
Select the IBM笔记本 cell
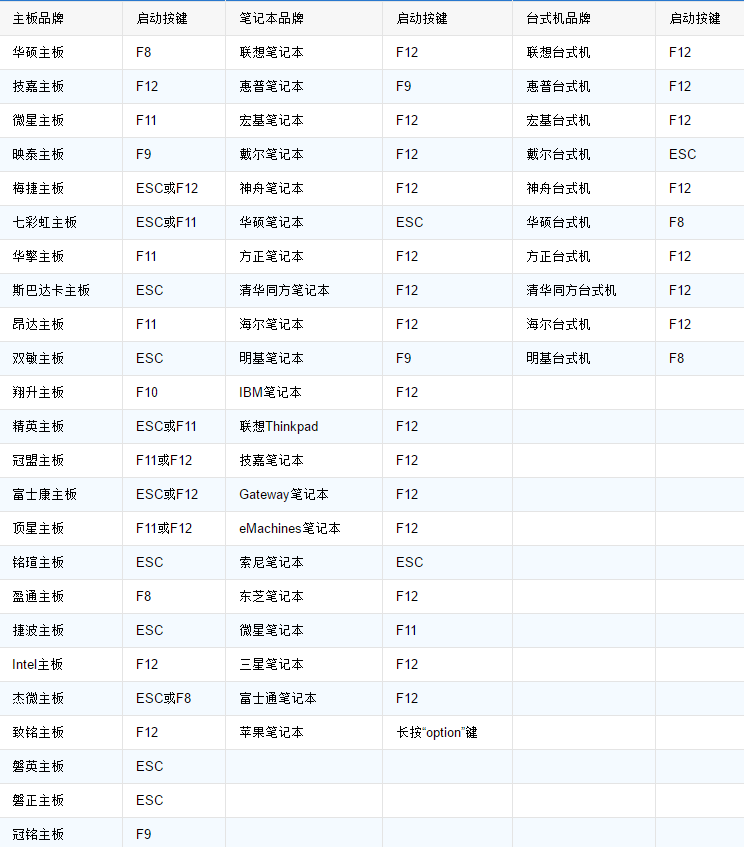tap(270, 392)
